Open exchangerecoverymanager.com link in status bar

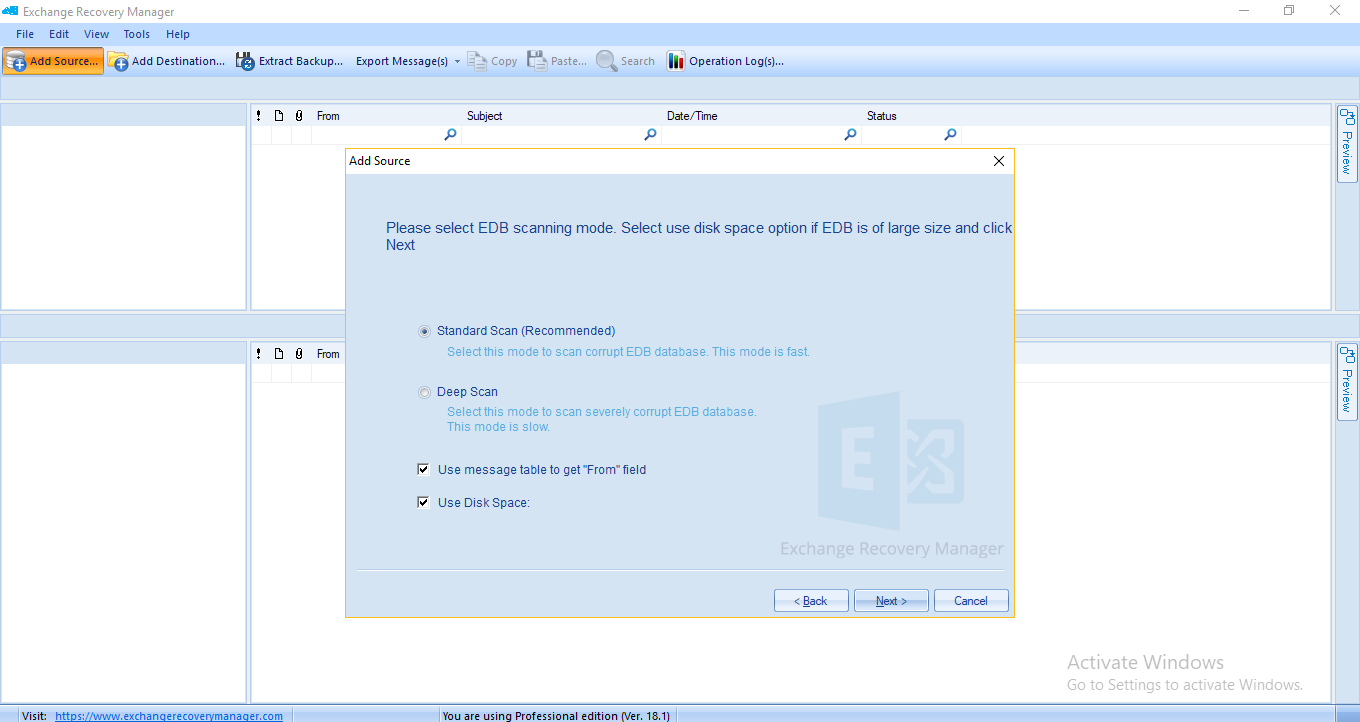(169, 716)
